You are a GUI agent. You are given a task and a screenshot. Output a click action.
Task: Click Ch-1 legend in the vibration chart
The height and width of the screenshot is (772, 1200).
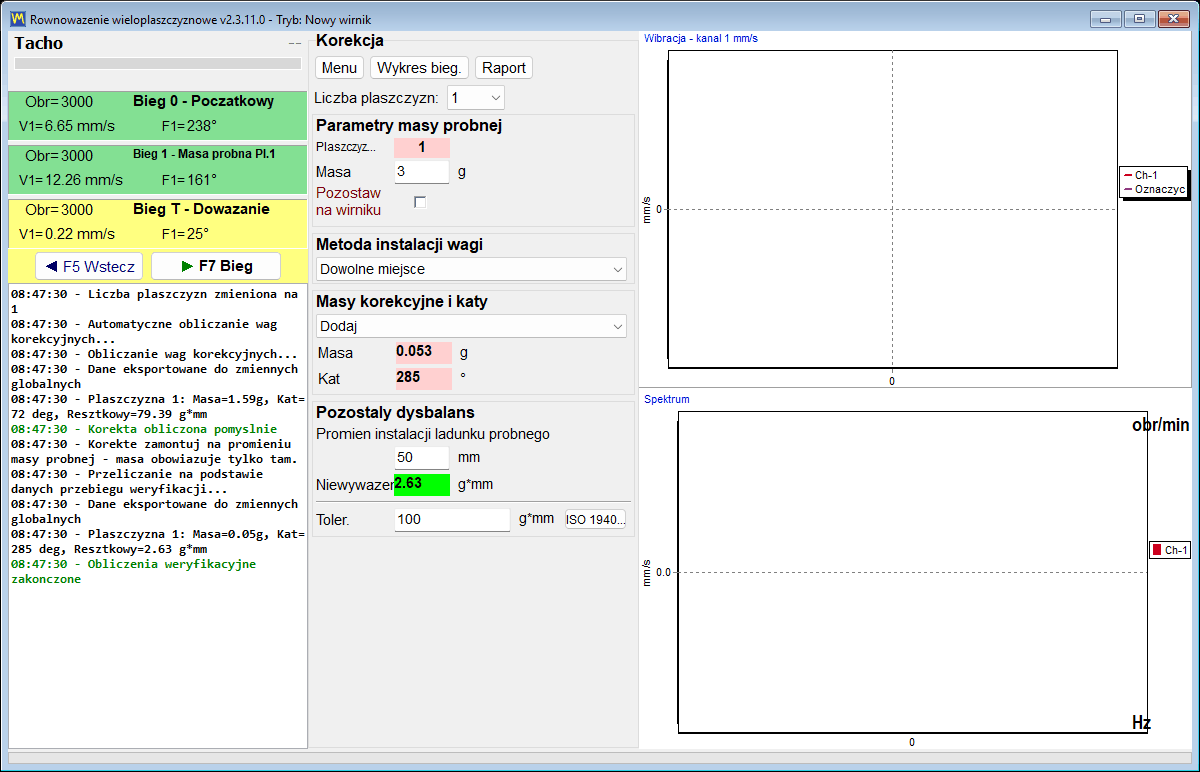coord(1140,176)
